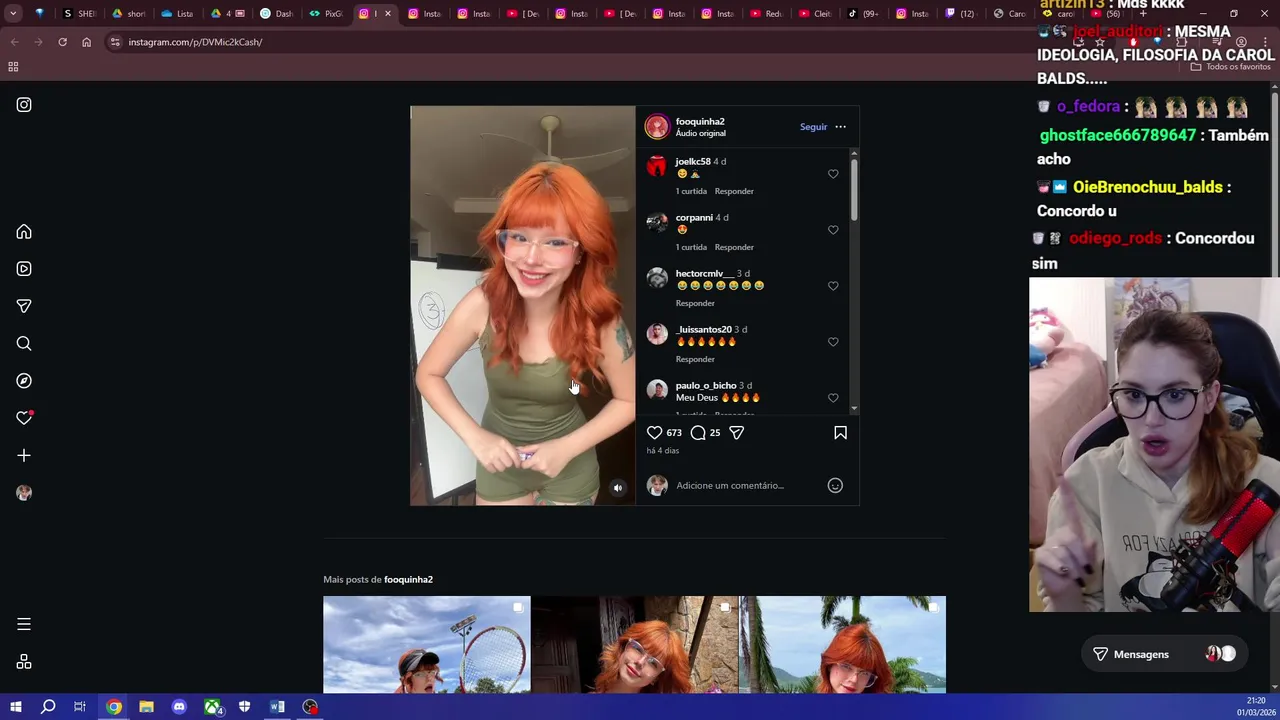Like corpanni's comment
Viewport: 1280px width, 720px height.
[x=833, y=230]
